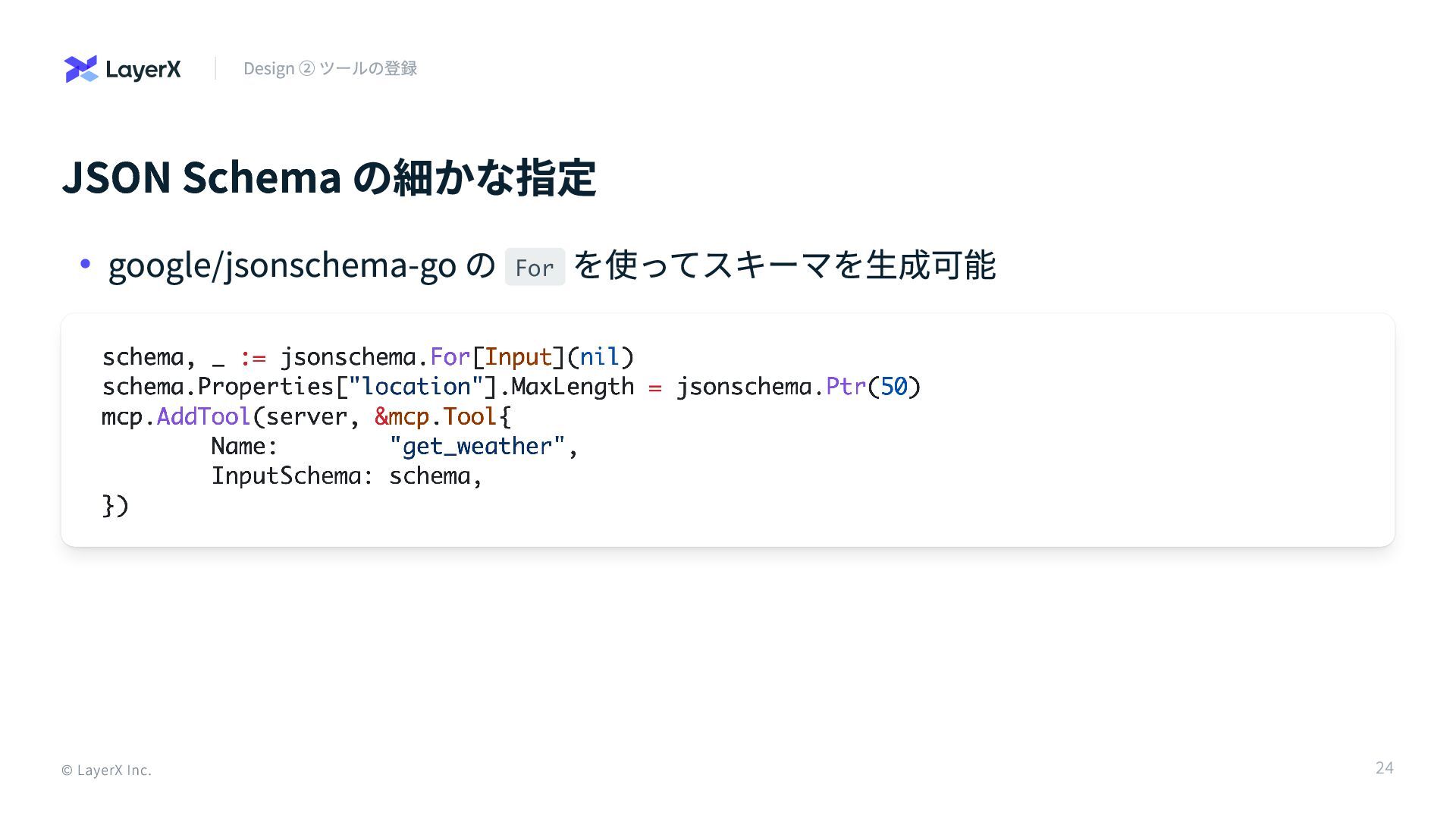The image size is (1456, 819).
Task: Click the Ptr function call
Action: pos(846,387)
